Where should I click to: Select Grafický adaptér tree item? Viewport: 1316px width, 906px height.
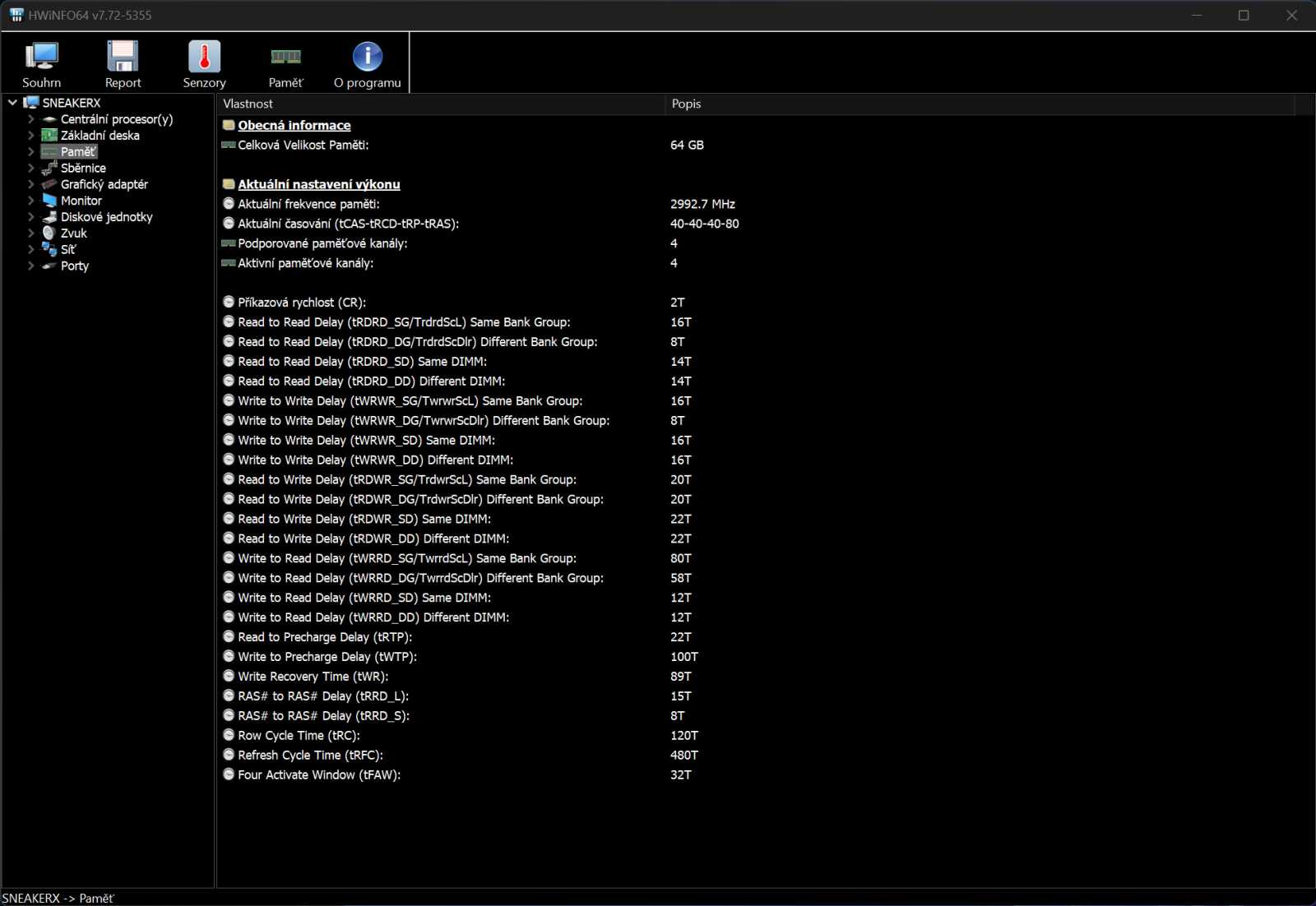click(x=104, y=184)
